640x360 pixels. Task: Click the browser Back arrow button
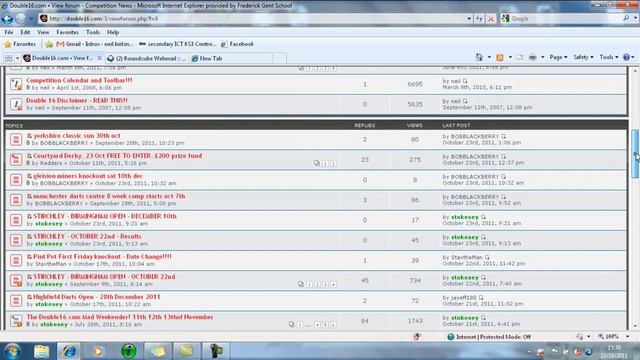tap(7, 18)
